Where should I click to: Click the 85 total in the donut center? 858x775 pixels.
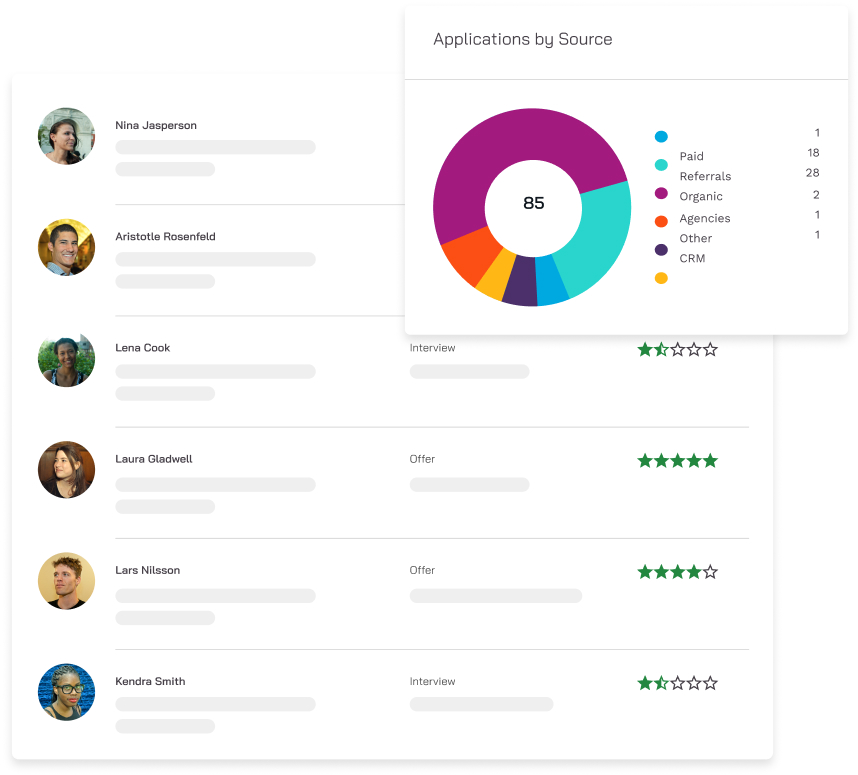tap(533, 203)
